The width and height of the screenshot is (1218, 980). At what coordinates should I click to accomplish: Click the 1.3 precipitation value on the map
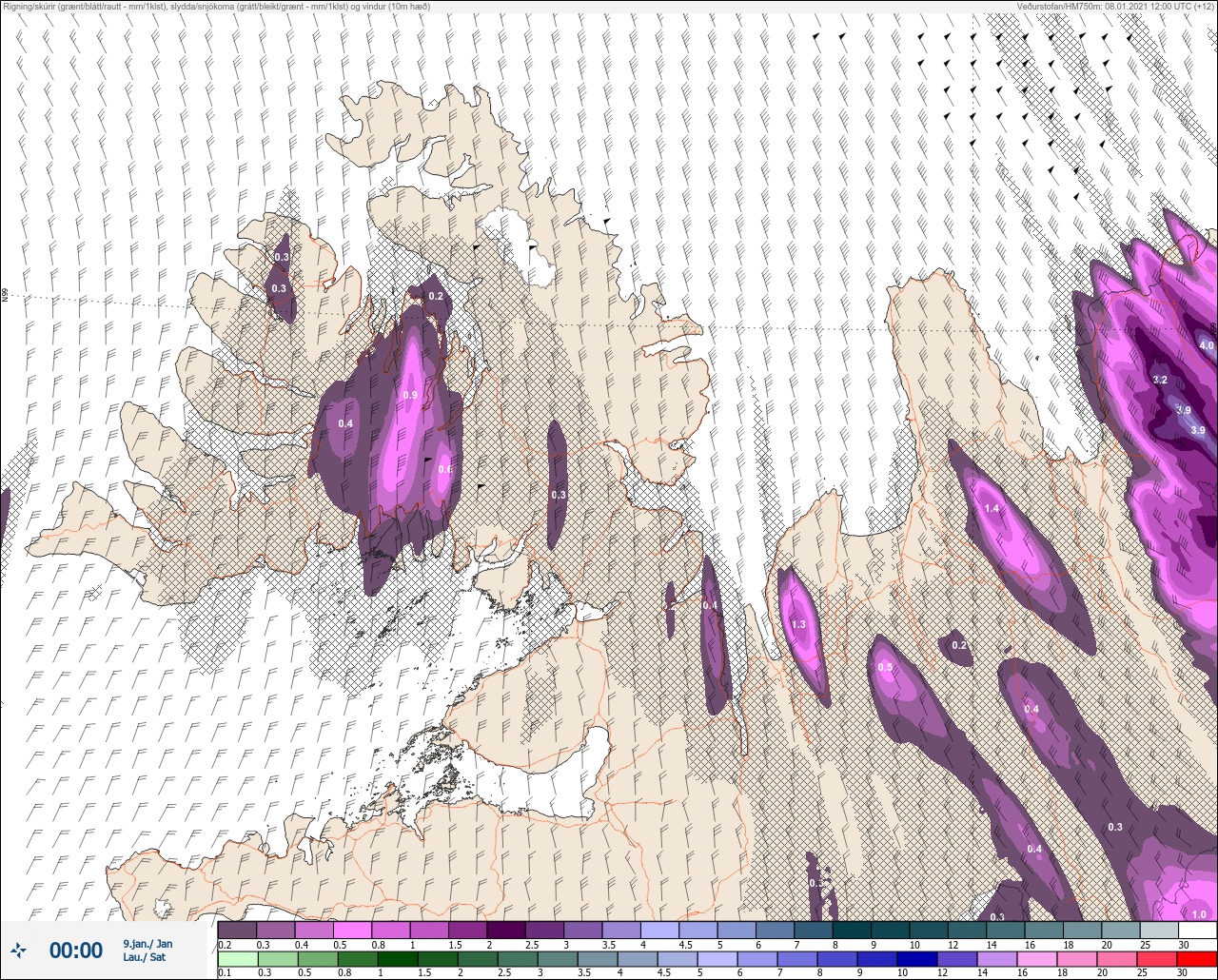(798, 625)
